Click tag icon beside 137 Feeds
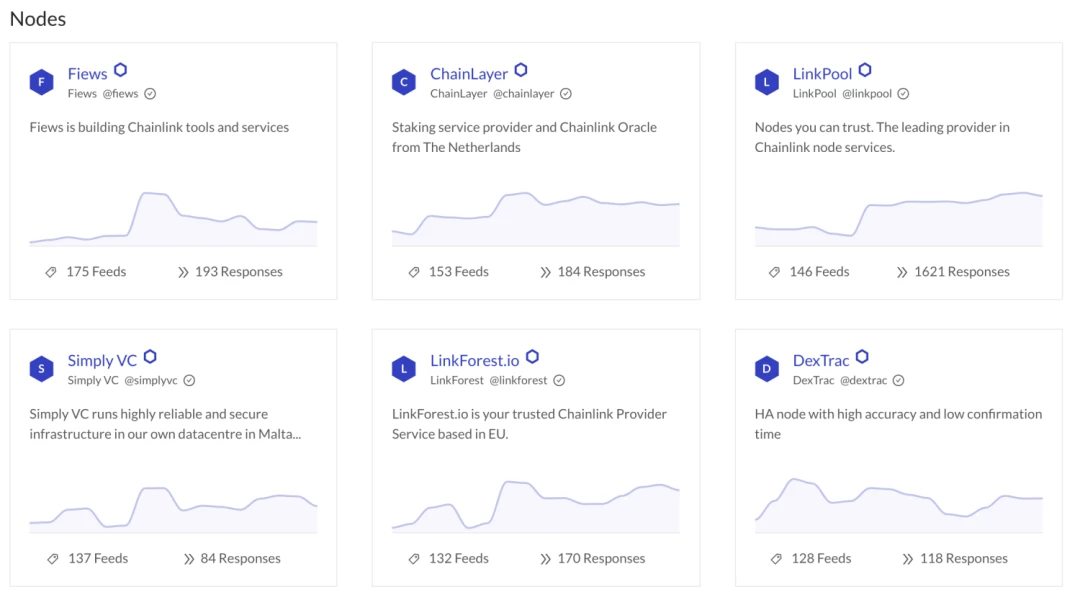 (x=53, y=559)
